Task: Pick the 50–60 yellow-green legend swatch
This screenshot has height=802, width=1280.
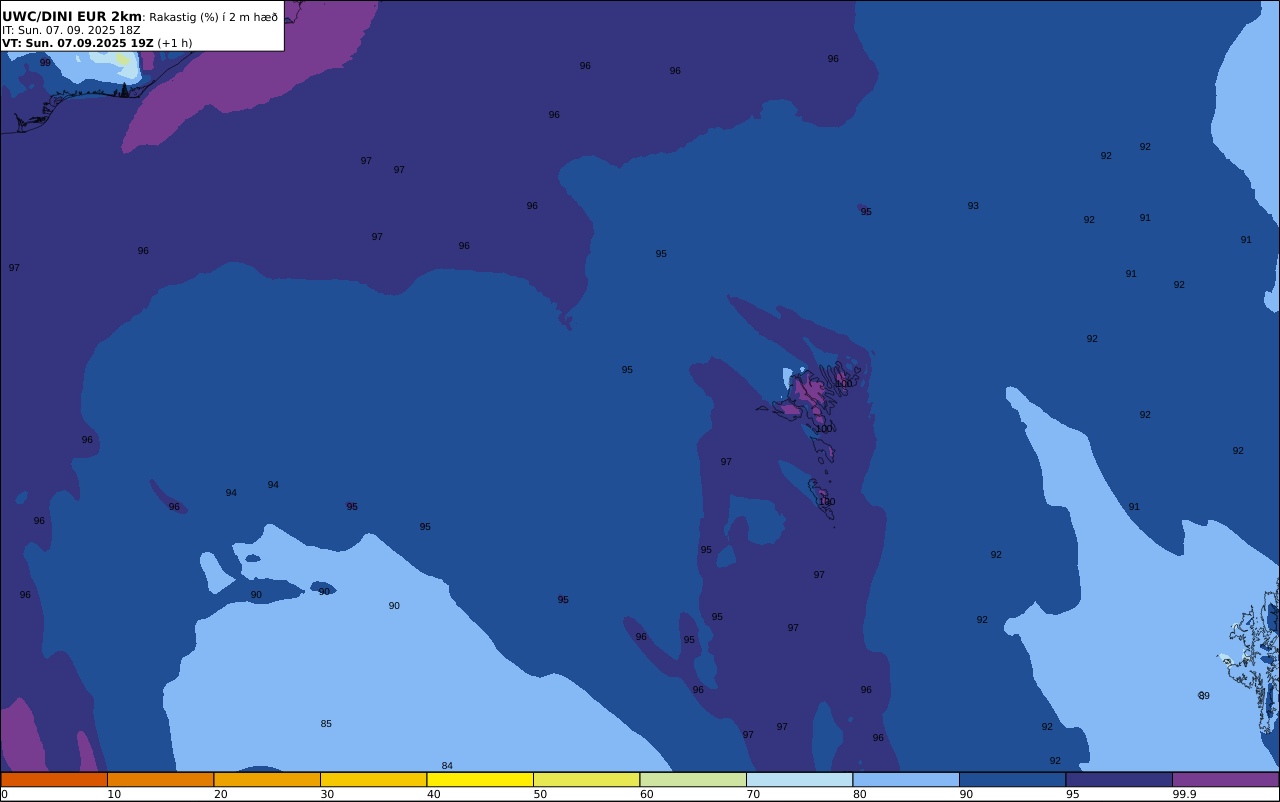Action: [586, 779]
